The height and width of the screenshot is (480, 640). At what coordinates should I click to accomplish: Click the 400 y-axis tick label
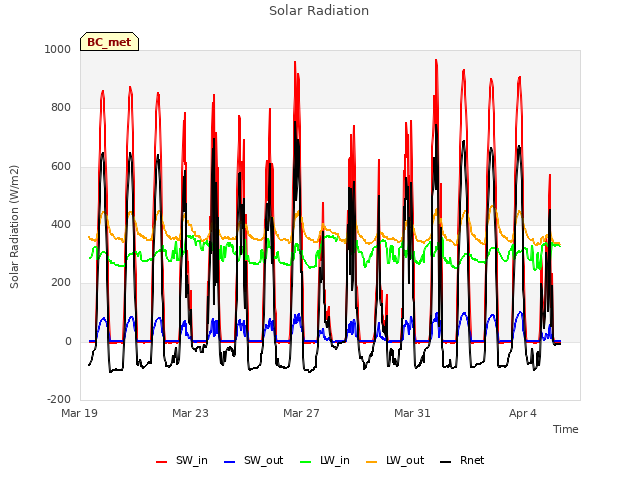point(61,224)
